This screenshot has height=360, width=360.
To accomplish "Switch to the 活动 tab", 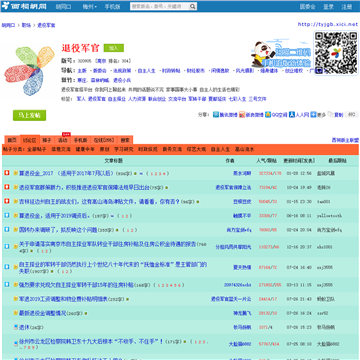I will [x=63, y=140].
